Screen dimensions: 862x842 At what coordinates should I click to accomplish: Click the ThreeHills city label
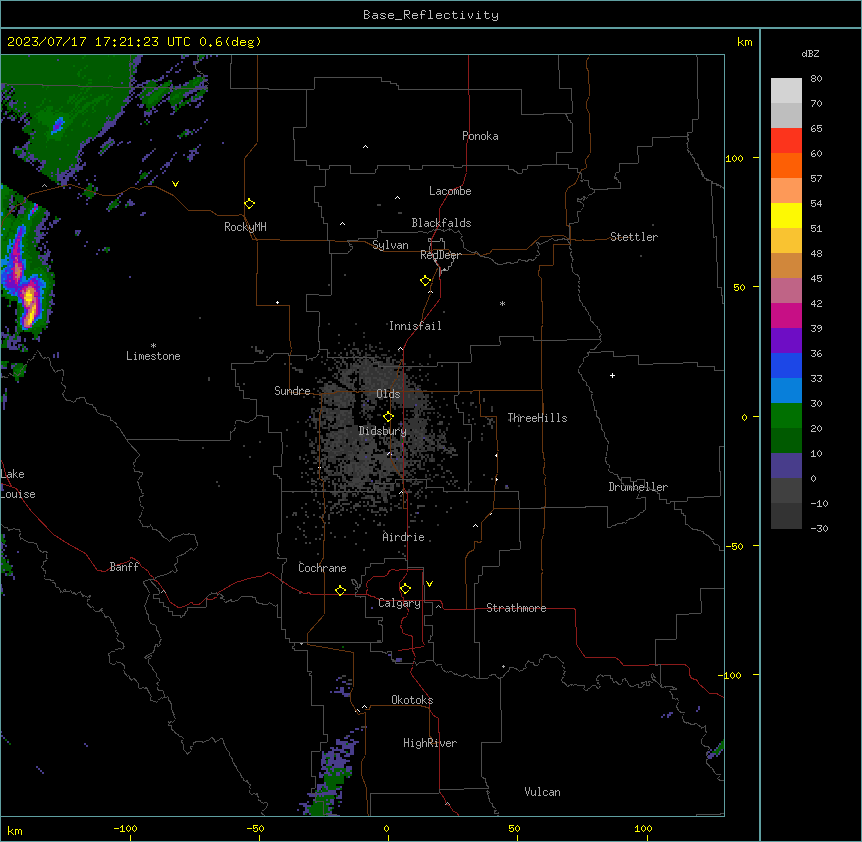click(x=537, y=418)
